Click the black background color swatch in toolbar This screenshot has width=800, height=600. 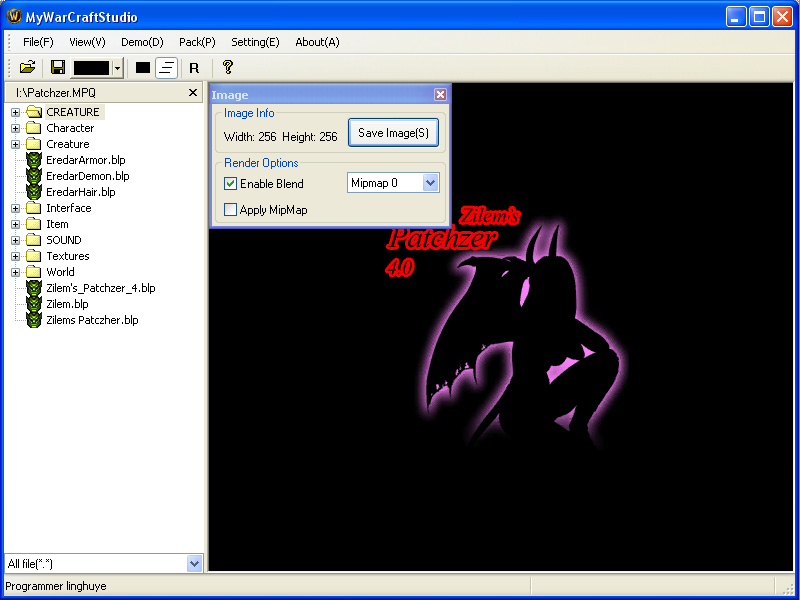coord(92,67)
